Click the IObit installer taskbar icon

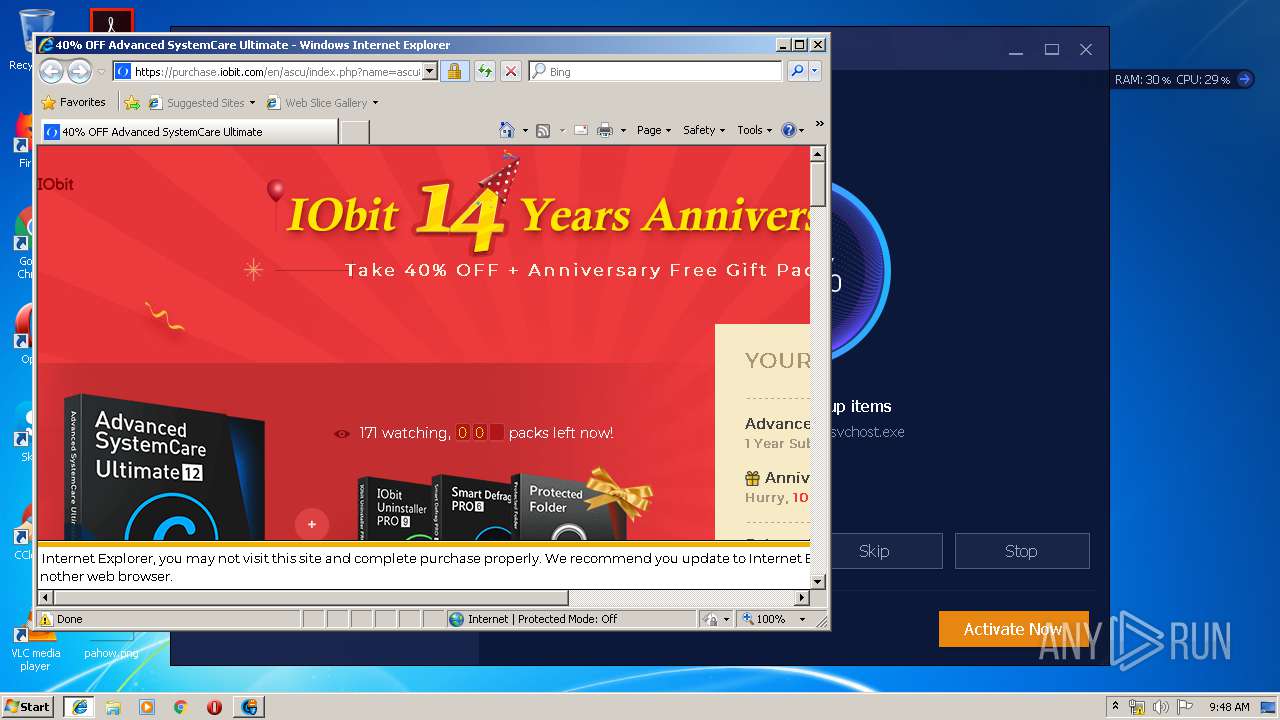pos(249,707)
